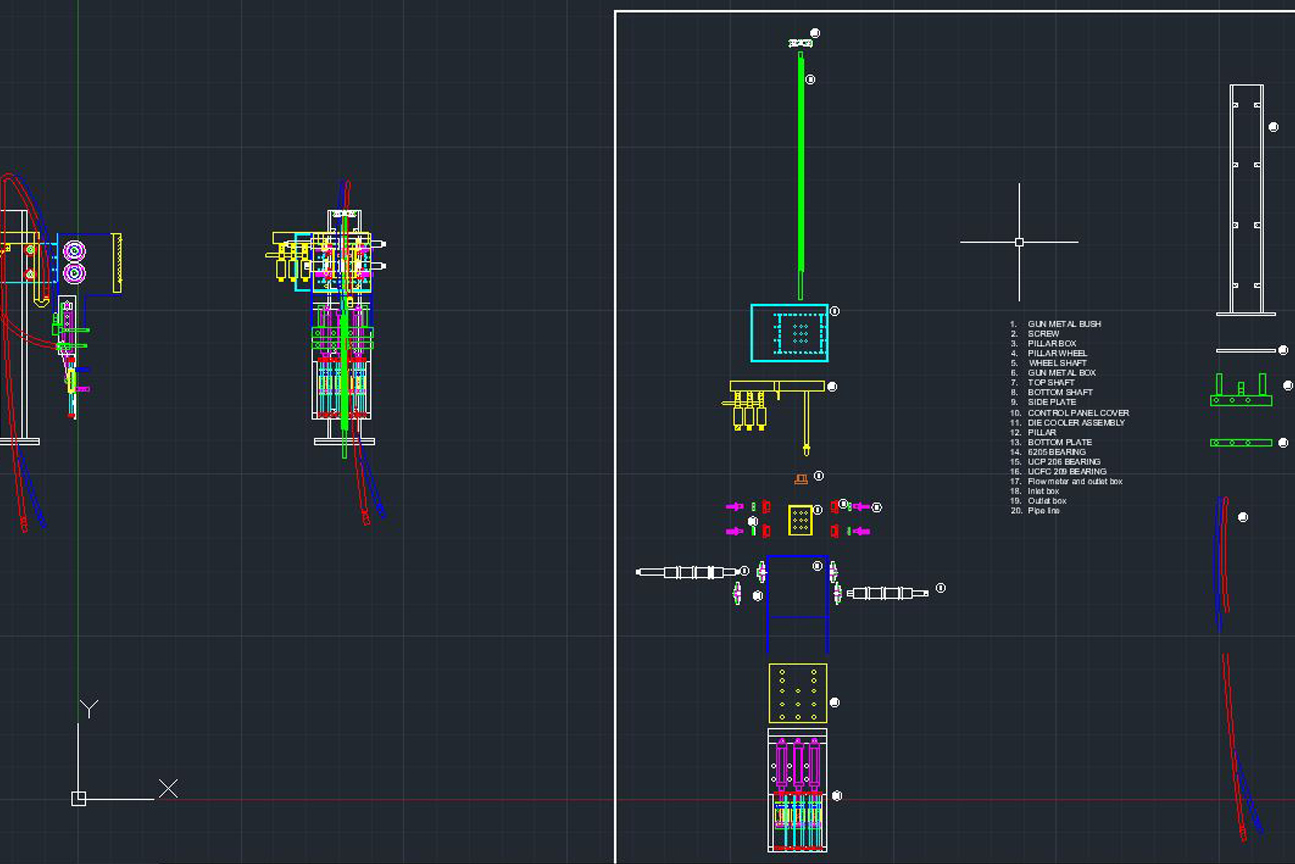
Task: Click the 'DIE COOLER ASSEMBLY' list text
Action: pyautogui.click(x=1076, y=422)
